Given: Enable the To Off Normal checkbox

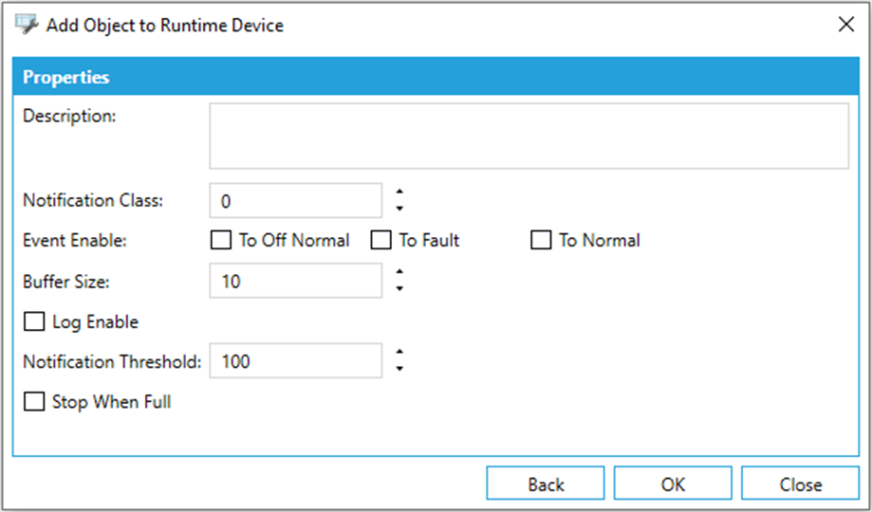Looking at the screenshot, I should point(221,240).
